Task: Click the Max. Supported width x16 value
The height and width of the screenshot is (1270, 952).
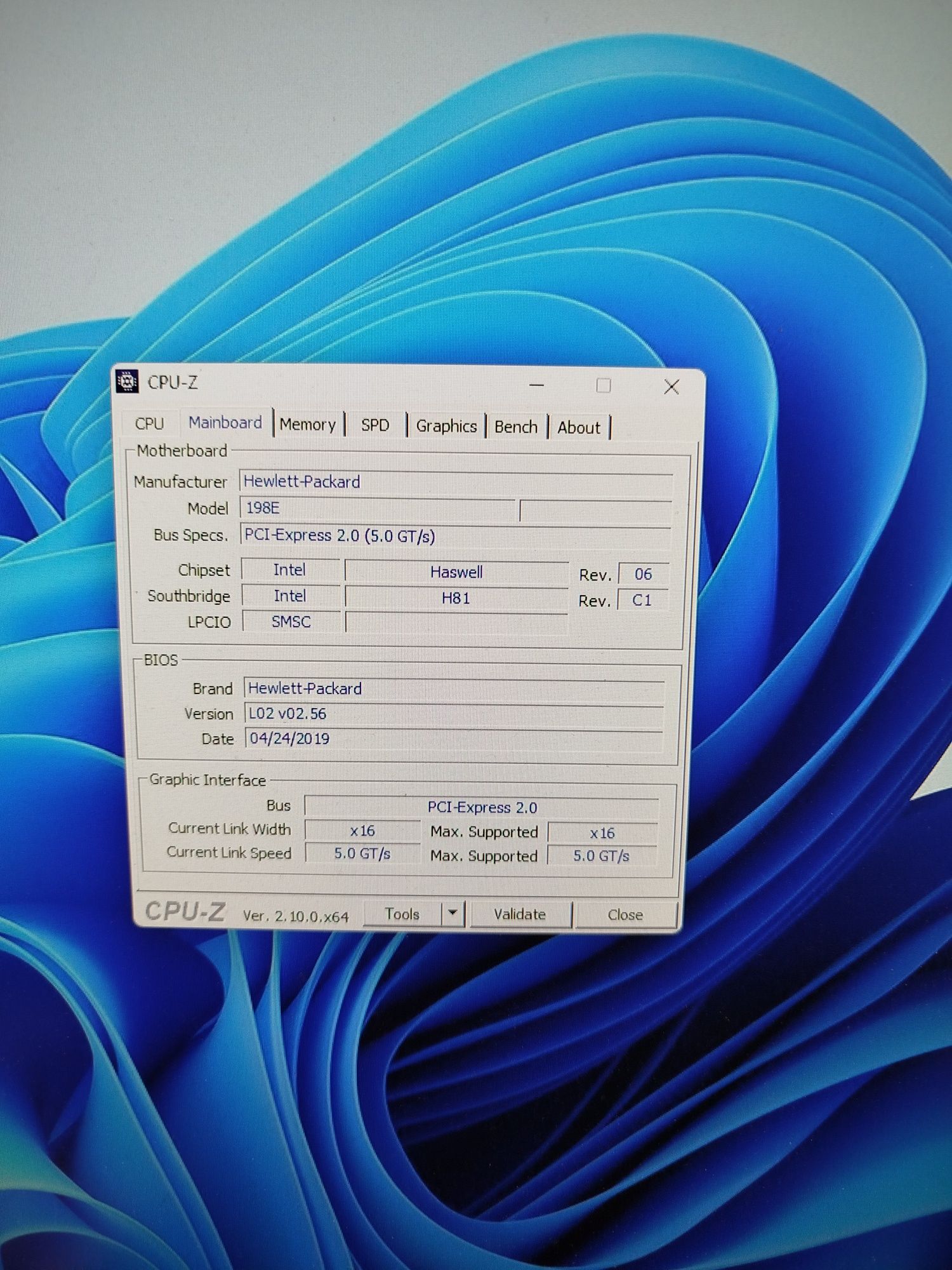Action: 602,833
